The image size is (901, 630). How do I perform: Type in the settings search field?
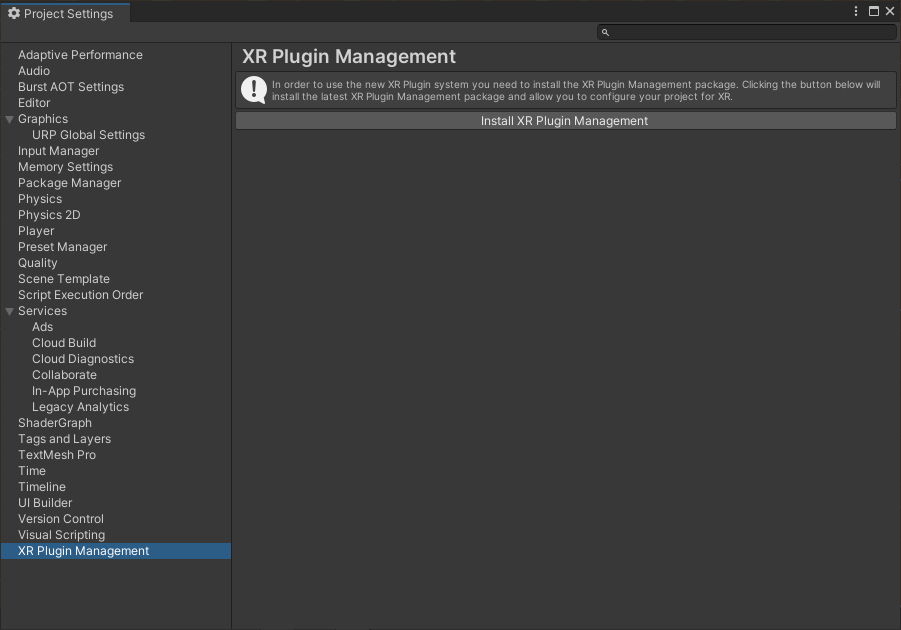[x=750, y=32]
